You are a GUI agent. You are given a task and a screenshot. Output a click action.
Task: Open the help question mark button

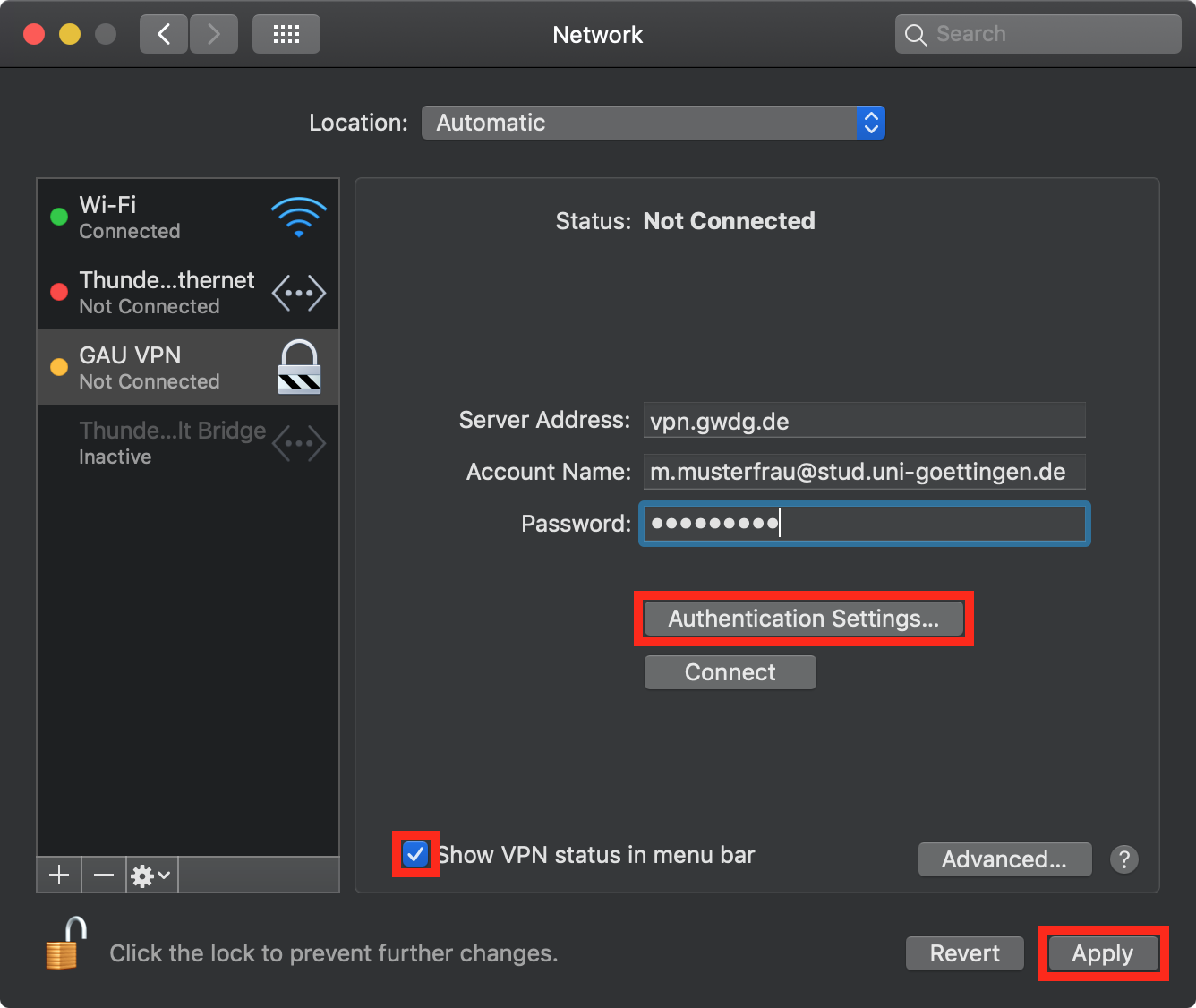[x=1124, y=859]
